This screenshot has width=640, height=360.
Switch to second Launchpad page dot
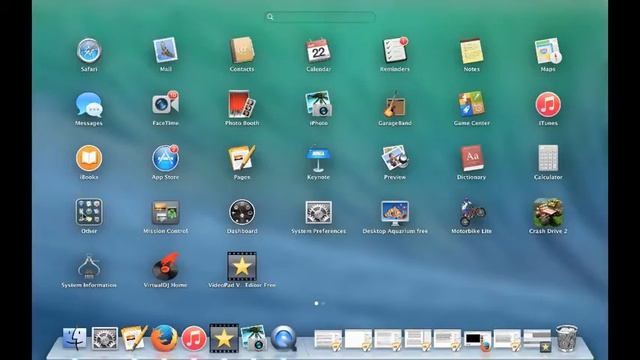coord(323,303)
